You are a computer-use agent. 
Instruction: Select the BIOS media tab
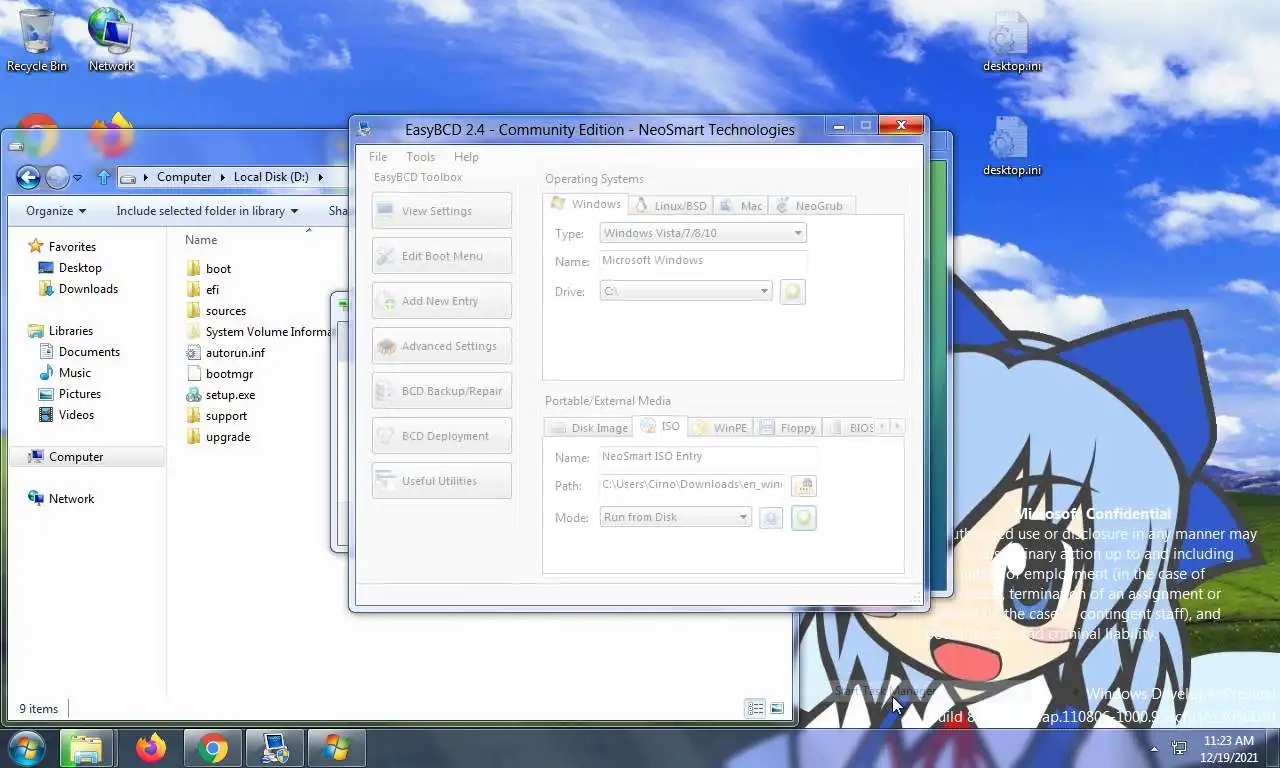(851, 428)
